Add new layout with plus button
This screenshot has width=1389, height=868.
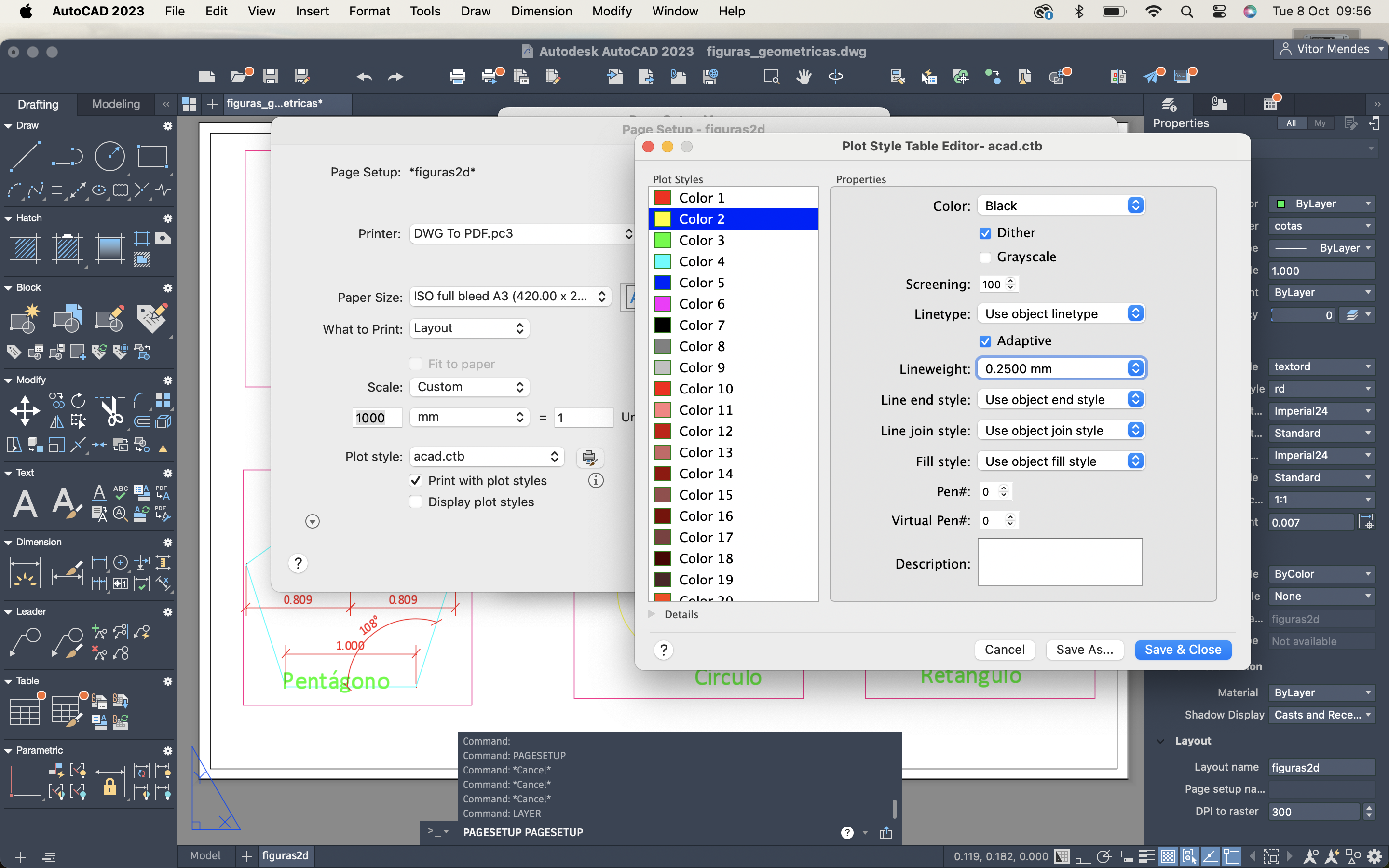[247, 856]
